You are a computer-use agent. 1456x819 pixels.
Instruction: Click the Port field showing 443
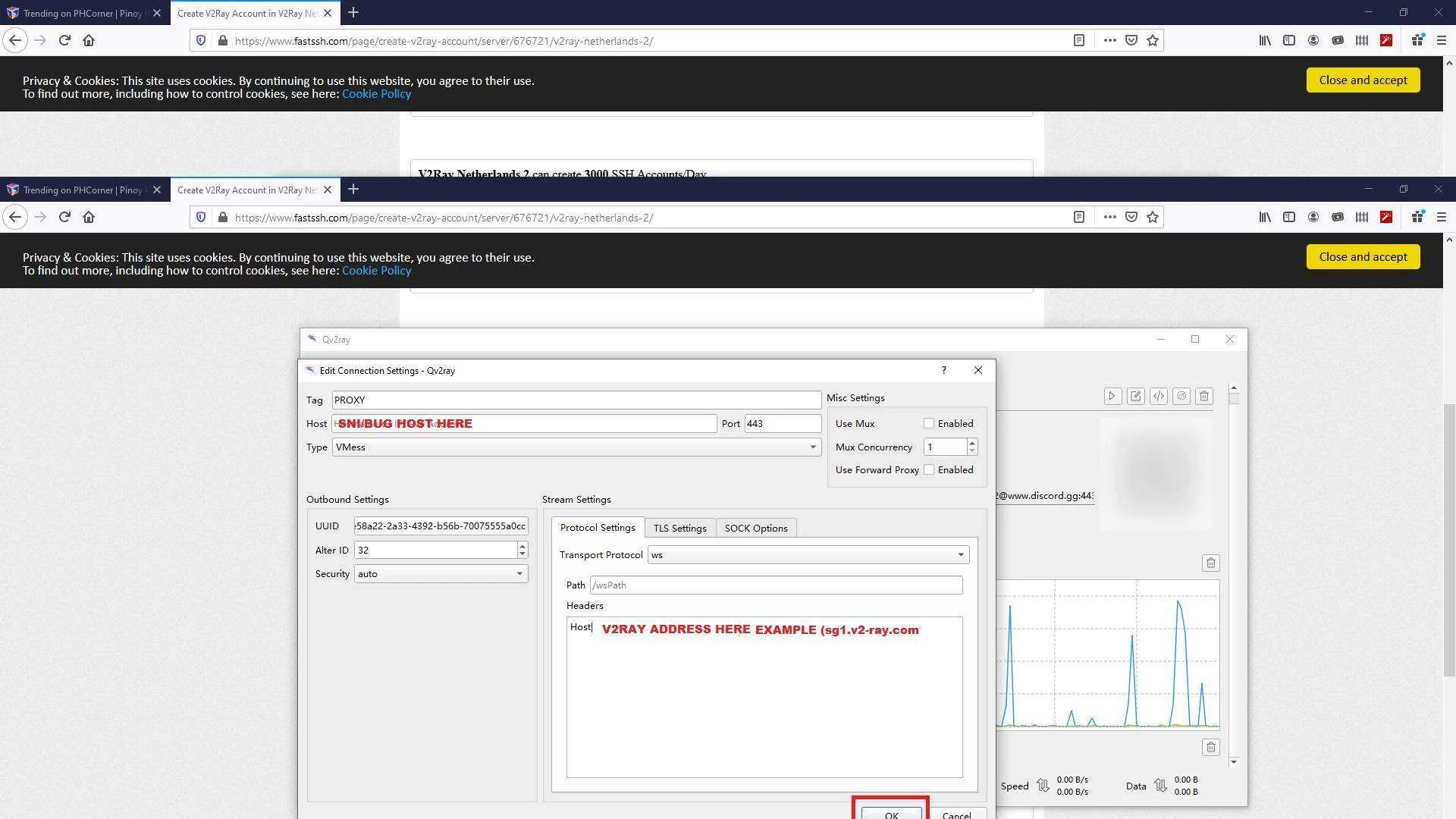click(x=783, y=423)
